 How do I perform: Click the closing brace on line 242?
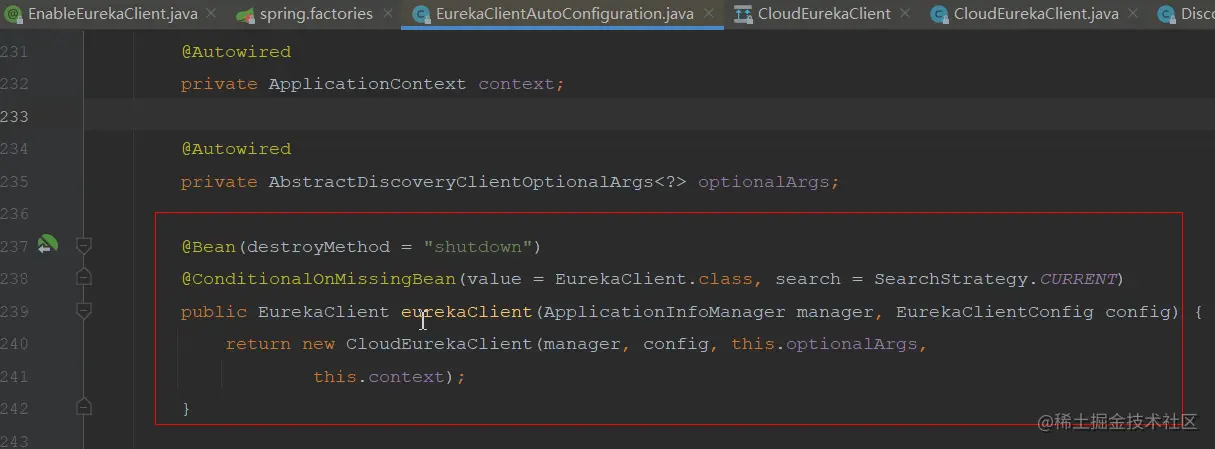[x=186, y=409]
